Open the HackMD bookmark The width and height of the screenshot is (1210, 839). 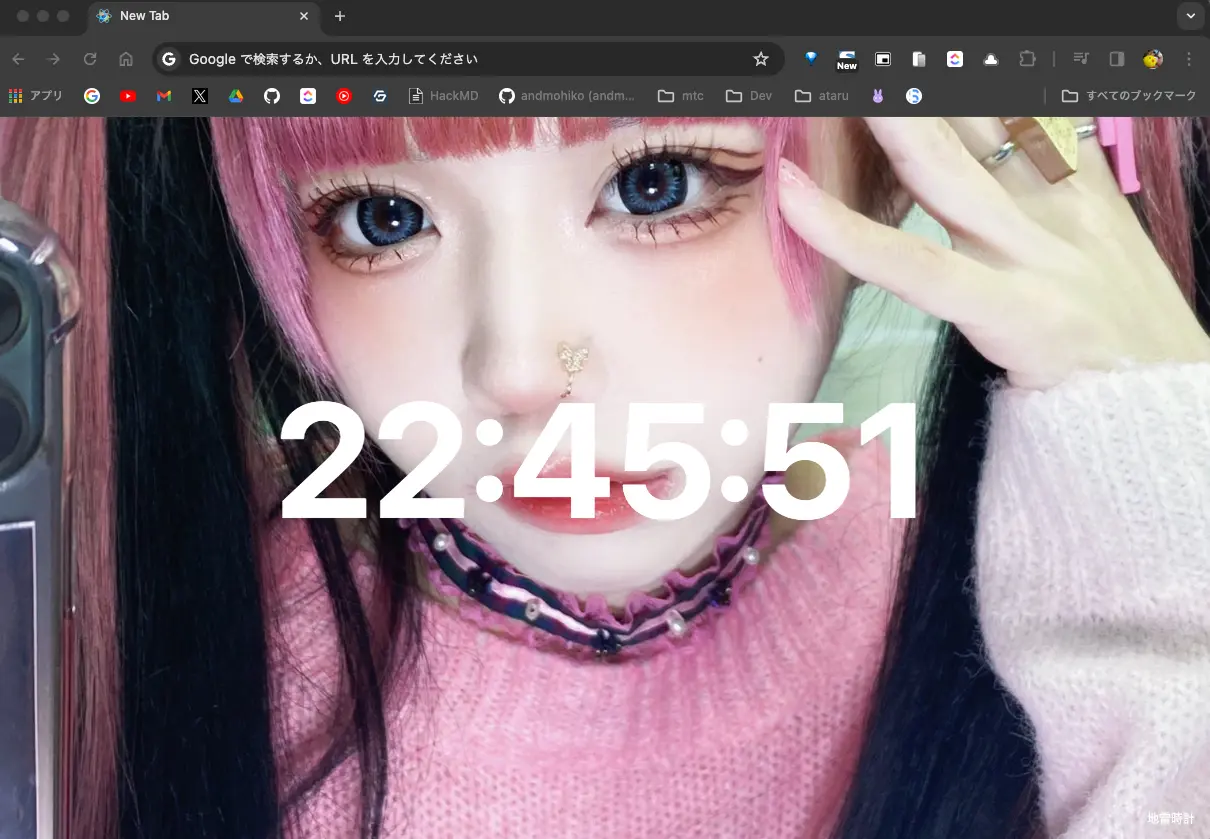(x=444, y=96)
